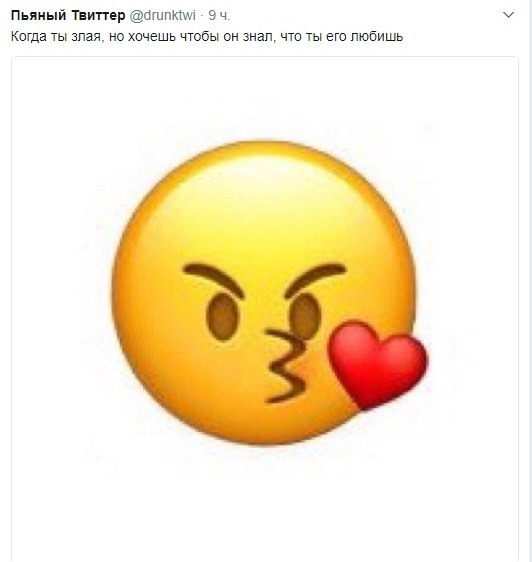532x562 pixels.
Task: Click the word злая in tweet text
Action: pyautogui.click(x=86, y=37)
